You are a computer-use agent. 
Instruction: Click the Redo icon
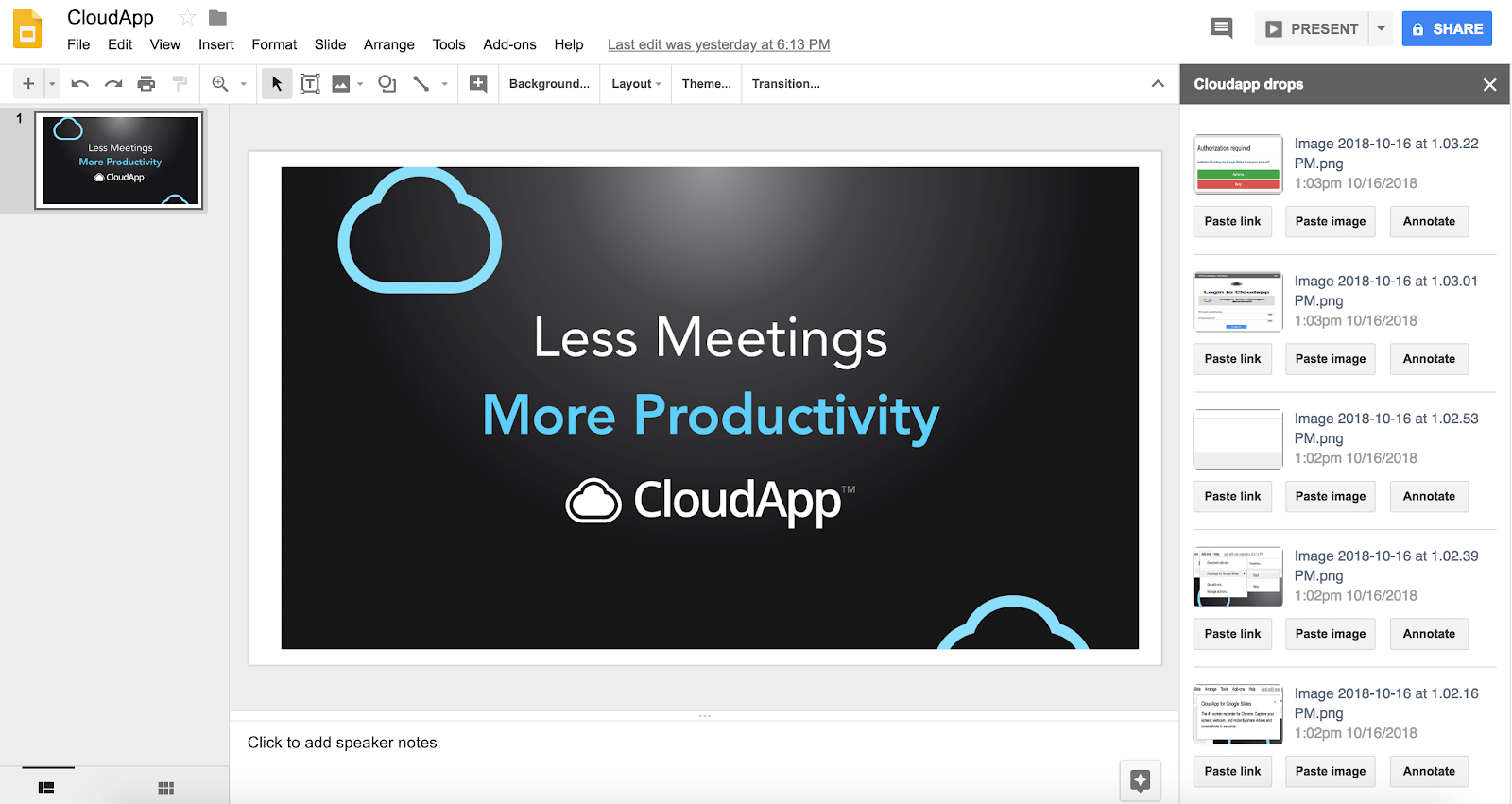point(113,84)
